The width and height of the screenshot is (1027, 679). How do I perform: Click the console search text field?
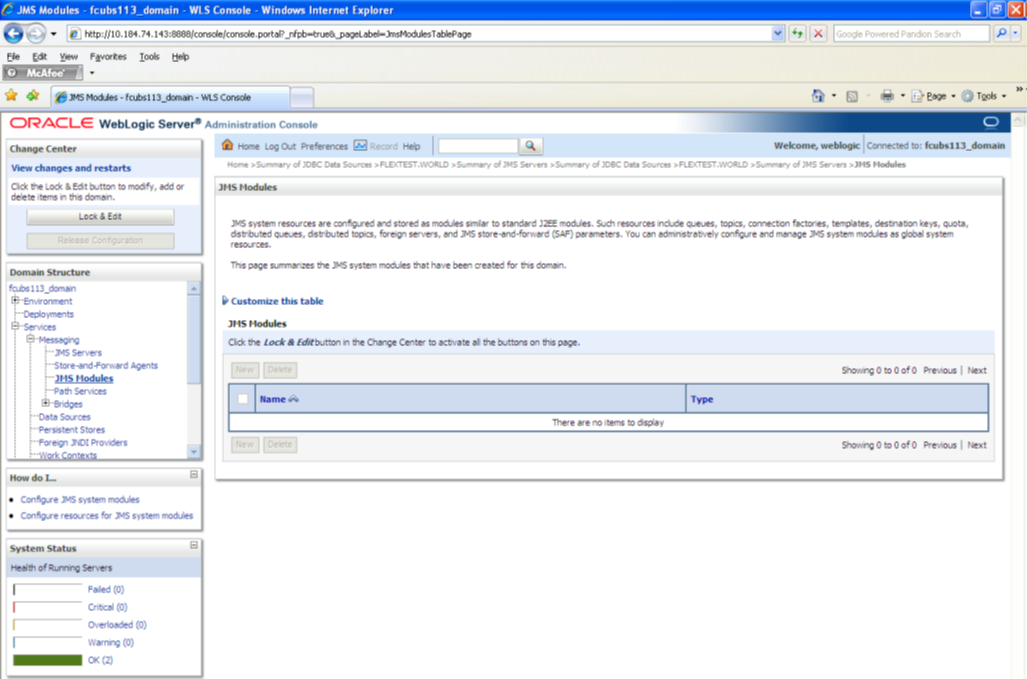[x=478, y=146]
